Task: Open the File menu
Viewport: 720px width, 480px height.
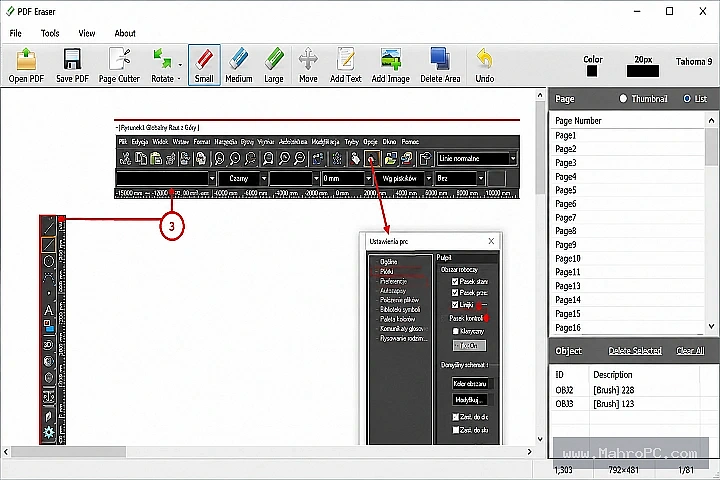Action: [16, 33]
